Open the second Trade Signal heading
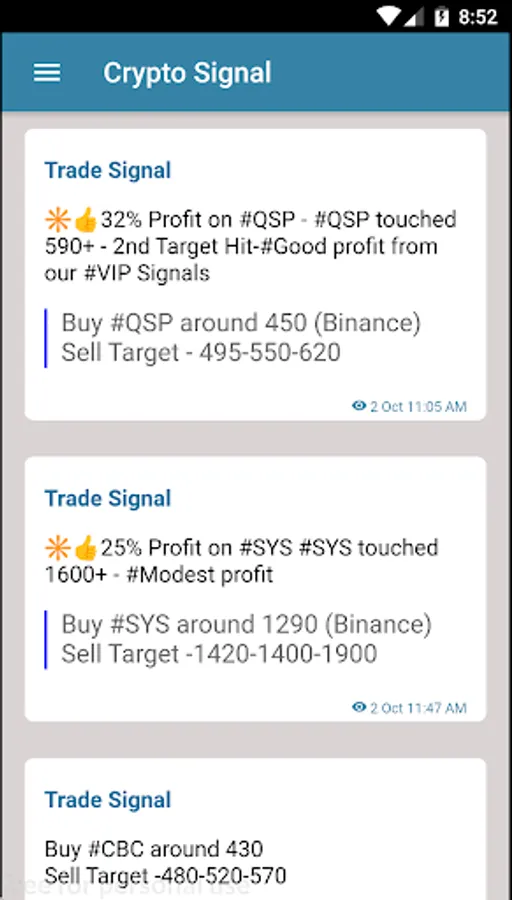512x900 pixels. tap(108, 498)
